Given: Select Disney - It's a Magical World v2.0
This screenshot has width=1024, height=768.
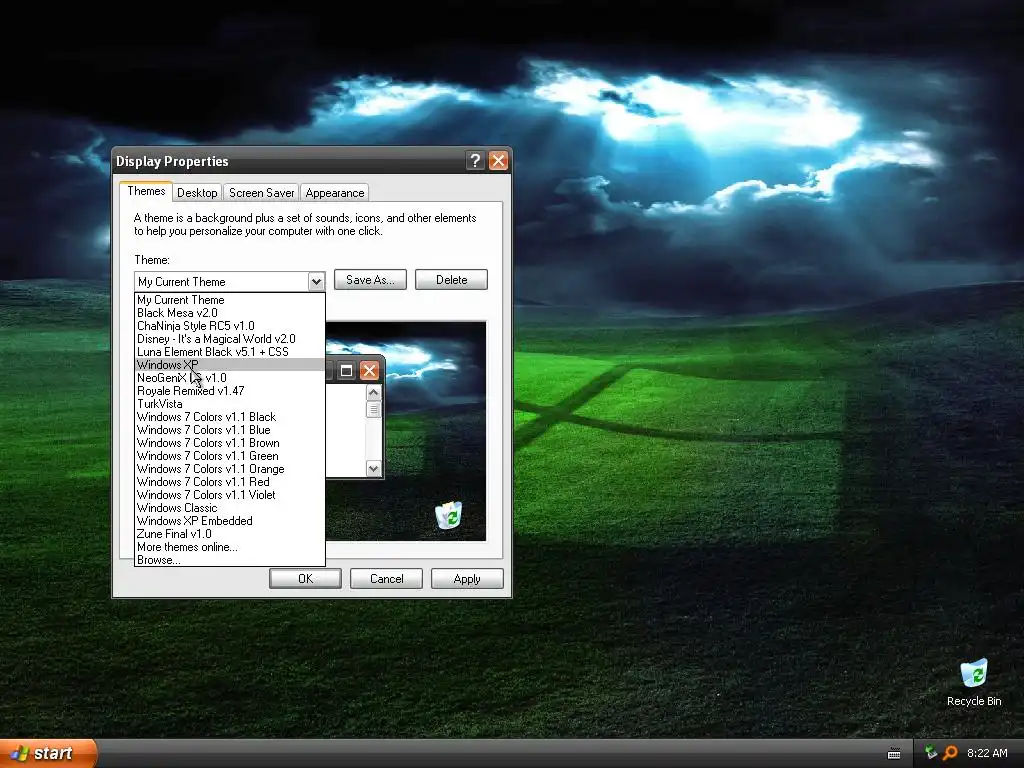Looking at the screenshot, I should point(230,339).
